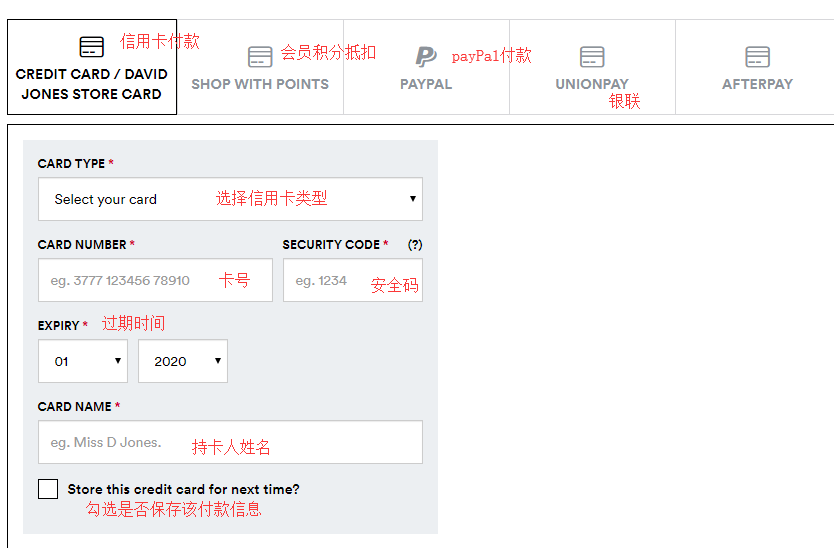This screenshot has height=548, width=834.
Task: Focus the Card Name input field
Action: click(230, 442)
